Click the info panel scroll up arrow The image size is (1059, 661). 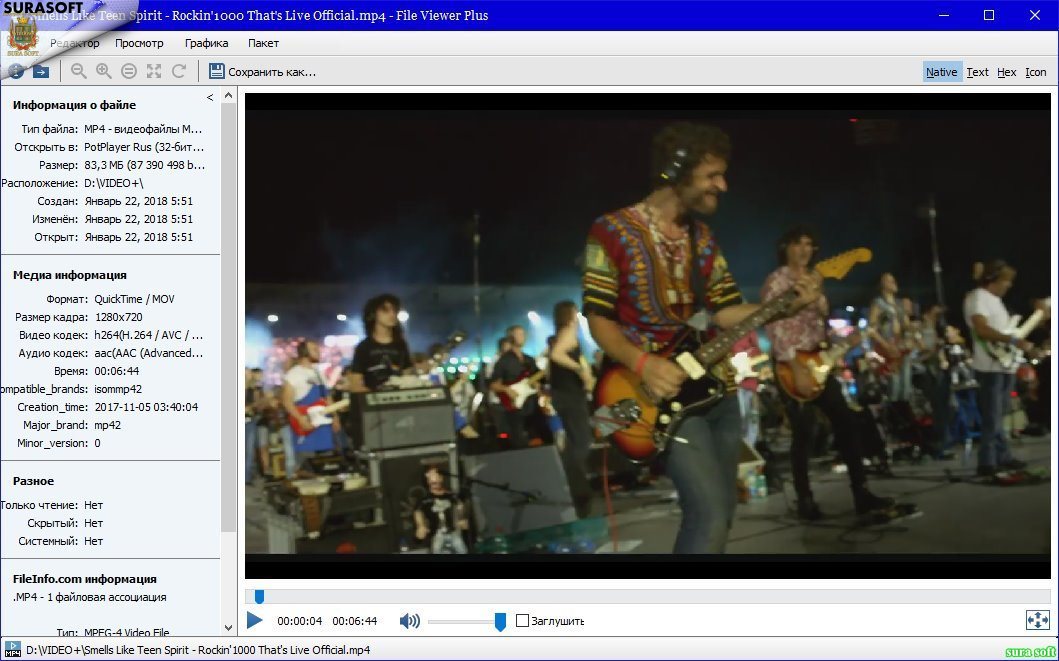coord(228,96)
